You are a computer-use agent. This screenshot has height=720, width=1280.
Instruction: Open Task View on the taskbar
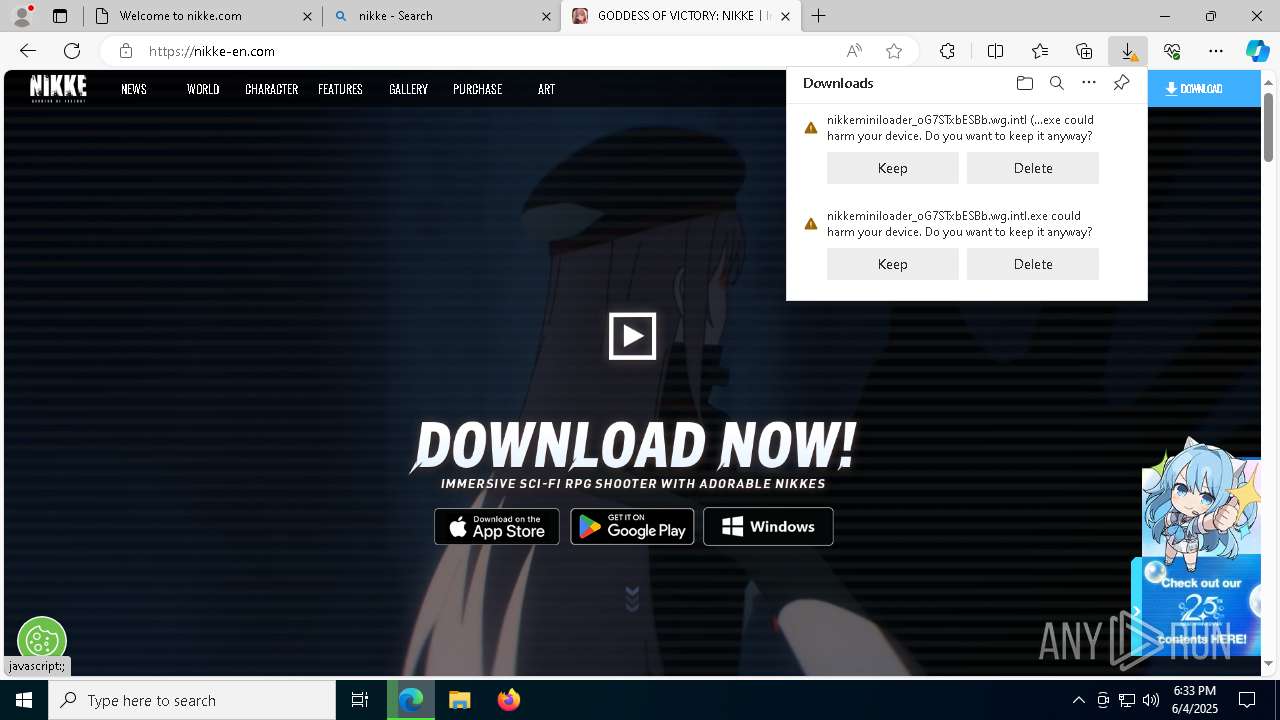[360, 700]
